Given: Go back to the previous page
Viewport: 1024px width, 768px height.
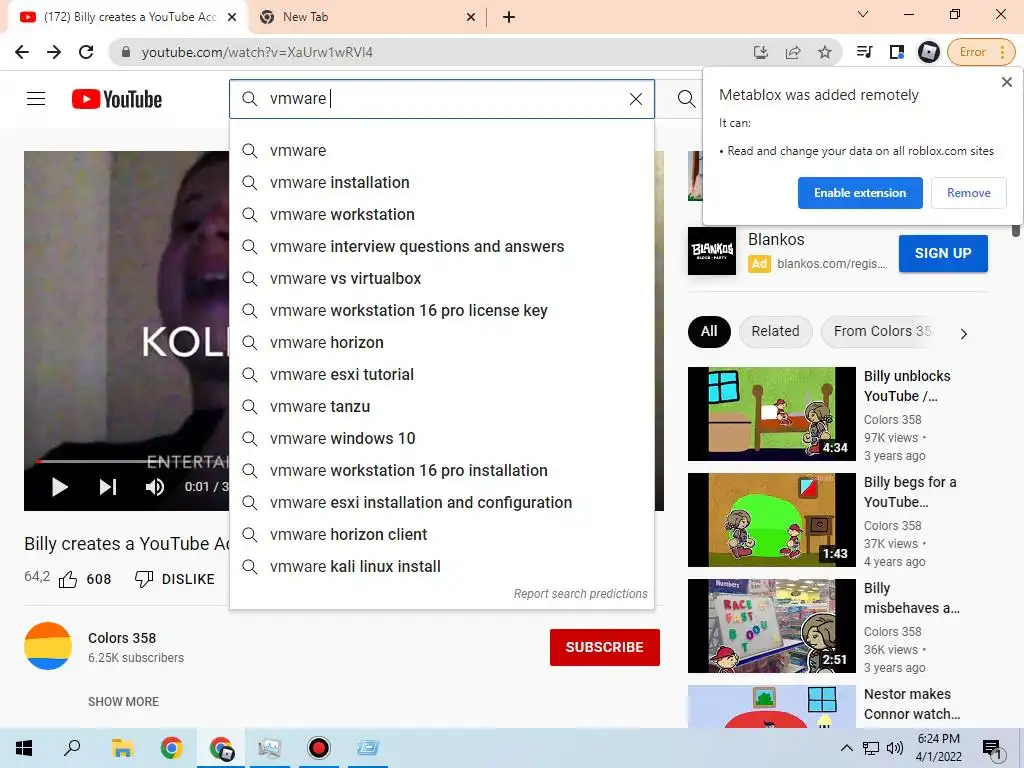Looking at the screenshot, I should point(22,52).
